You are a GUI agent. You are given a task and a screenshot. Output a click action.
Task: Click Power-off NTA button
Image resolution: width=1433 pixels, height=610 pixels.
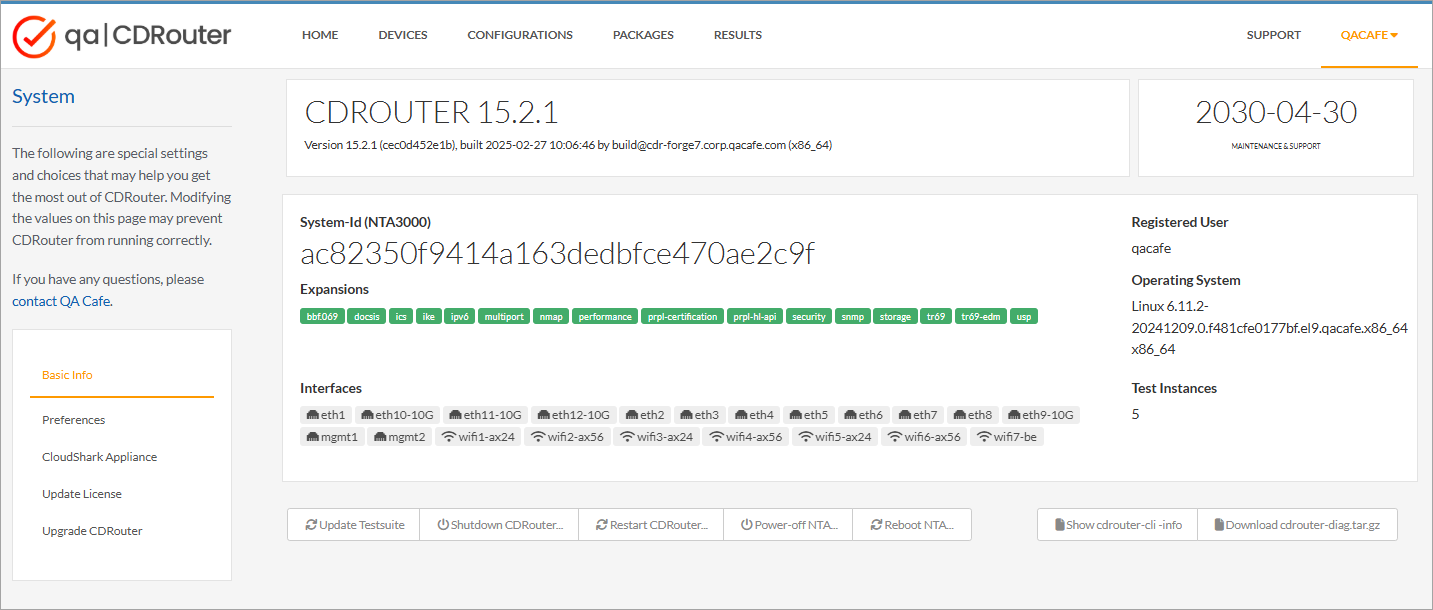(x=788, y=525)
